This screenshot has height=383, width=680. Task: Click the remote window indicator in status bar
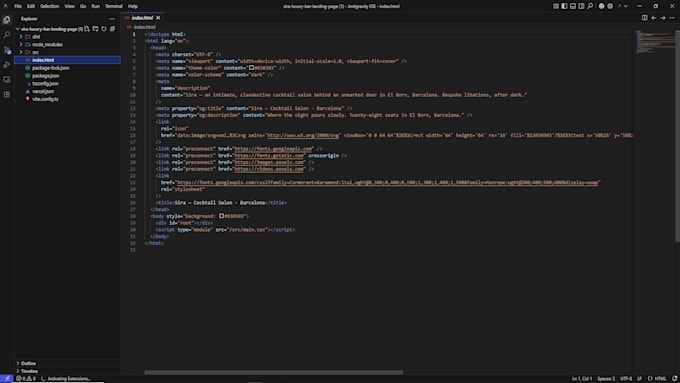click(x=7, y=379)
